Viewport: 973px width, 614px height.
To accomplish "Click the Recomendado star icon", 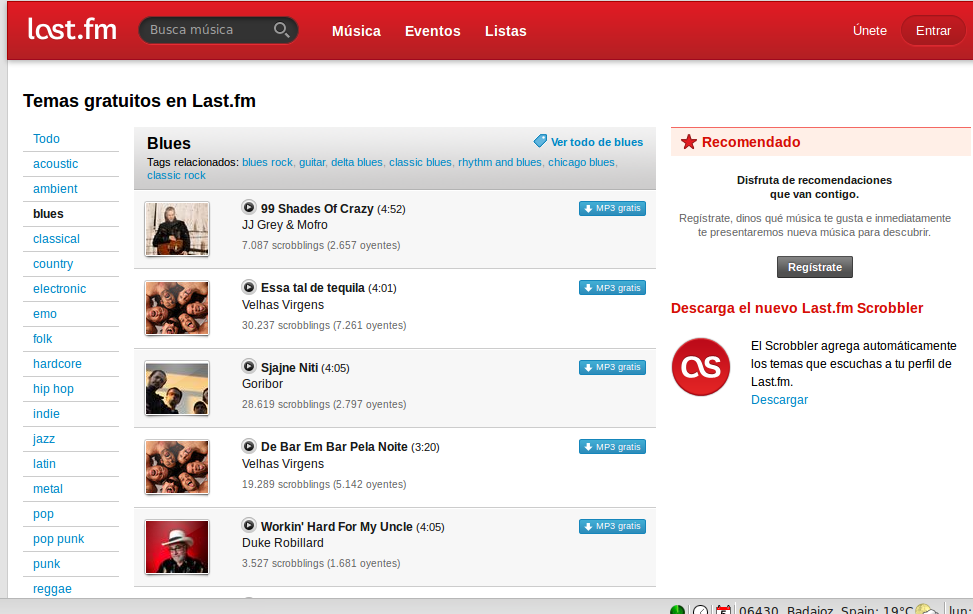I will 689,142.
